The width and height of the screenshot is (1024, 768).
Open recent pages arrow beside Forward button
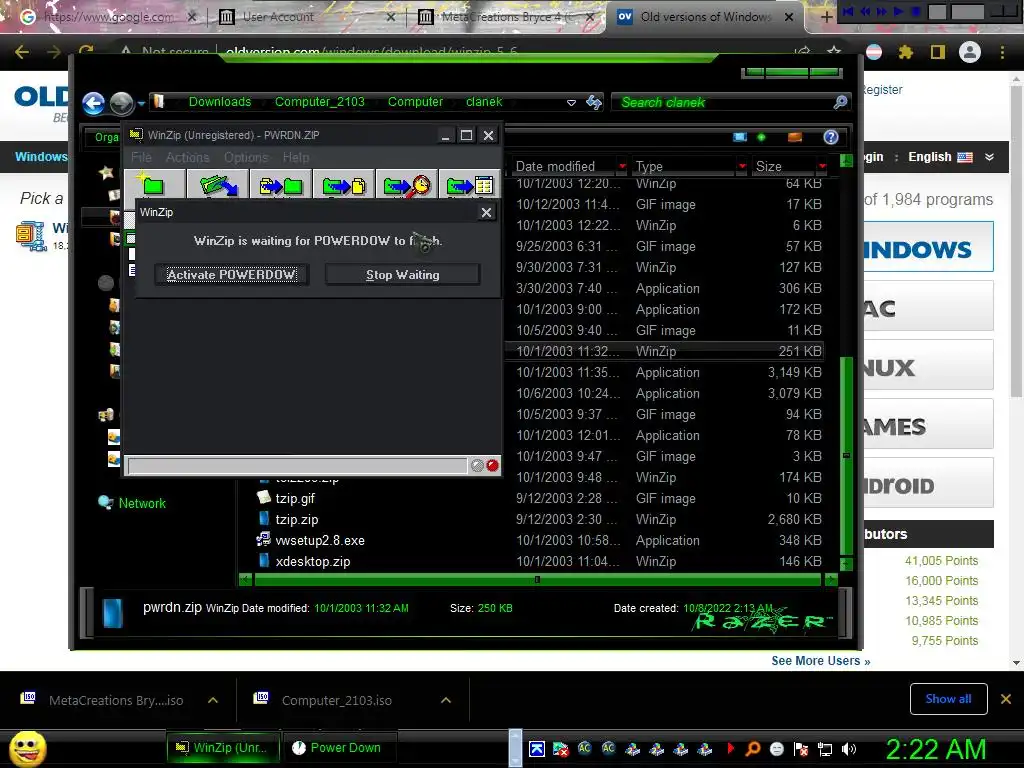click(141, 103)
